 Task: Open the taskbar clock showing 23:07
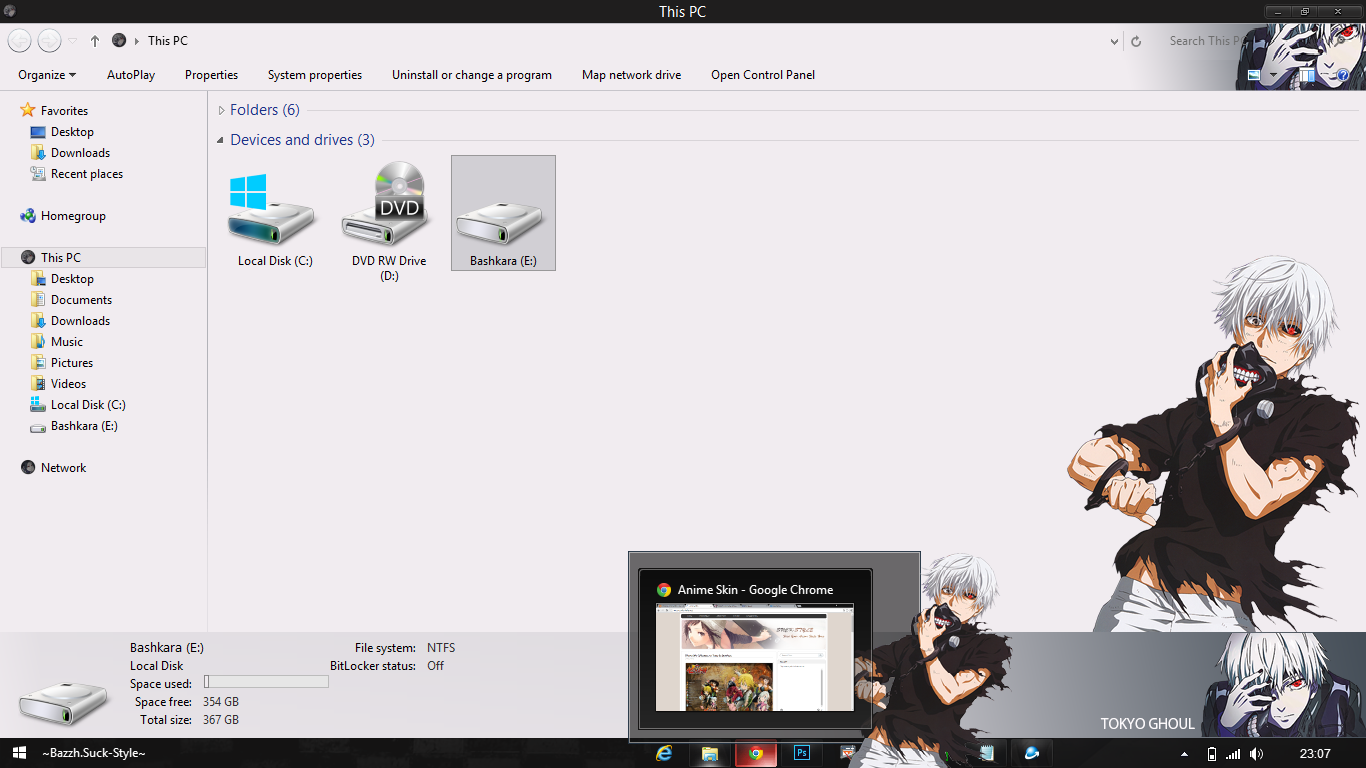point(1315,754)
